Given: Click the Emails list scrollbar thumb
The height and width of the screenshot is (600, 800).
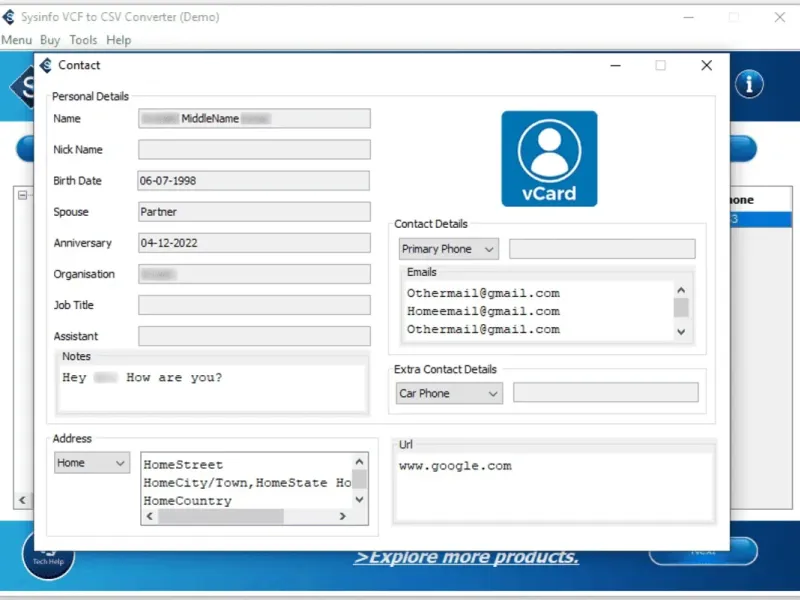Looking at the screenshot, I should click(681, 308).
